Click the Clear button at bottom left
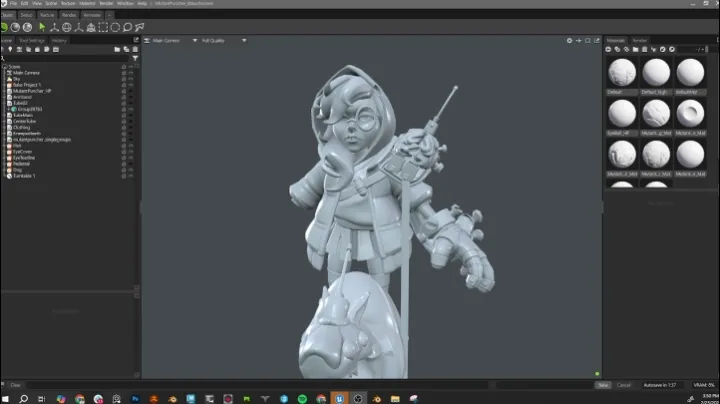 click(15, 385)
